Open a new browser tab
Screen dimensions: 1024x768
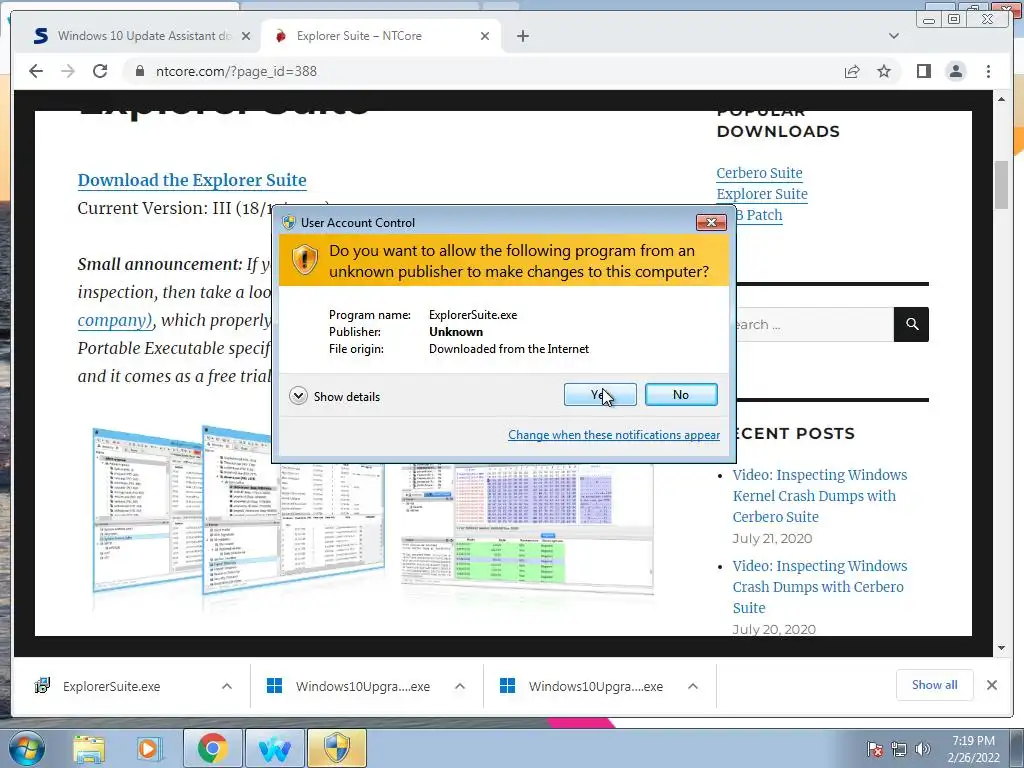[x=522, y=36]
